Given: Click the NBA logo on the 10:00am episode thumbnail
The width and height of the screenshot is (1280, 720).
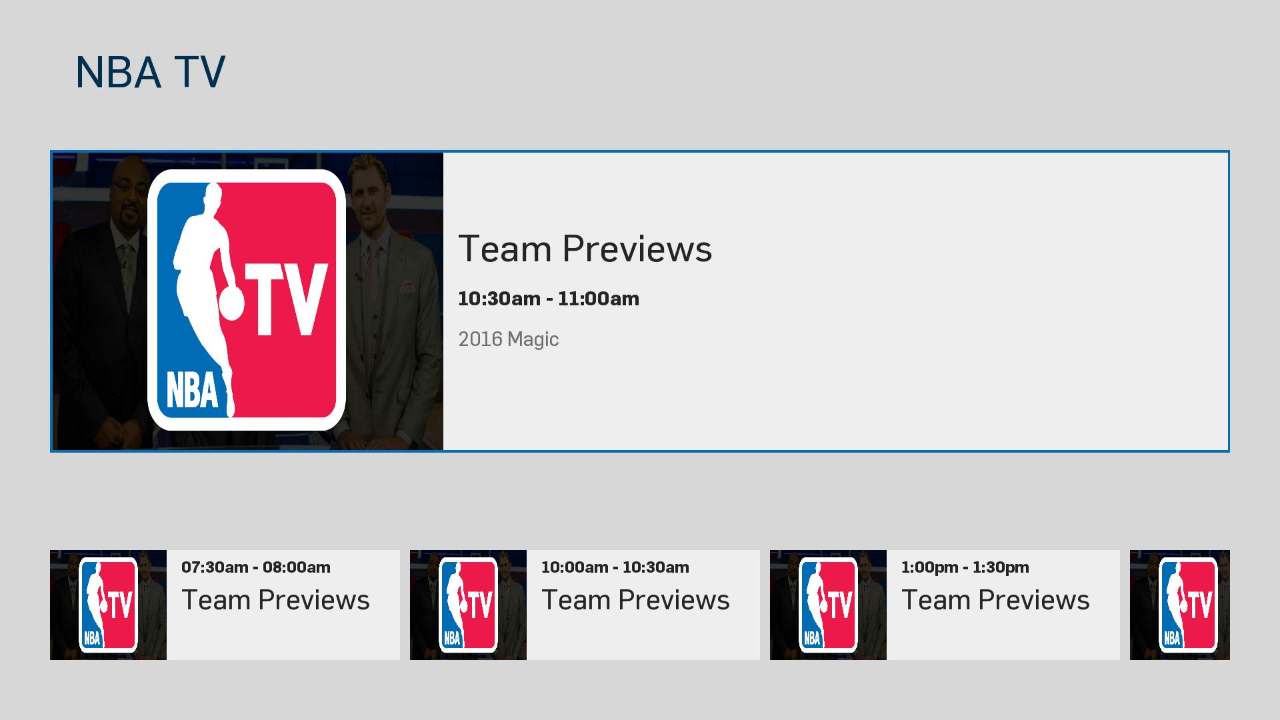Looking at the screenshot, I should coord(467,605).
